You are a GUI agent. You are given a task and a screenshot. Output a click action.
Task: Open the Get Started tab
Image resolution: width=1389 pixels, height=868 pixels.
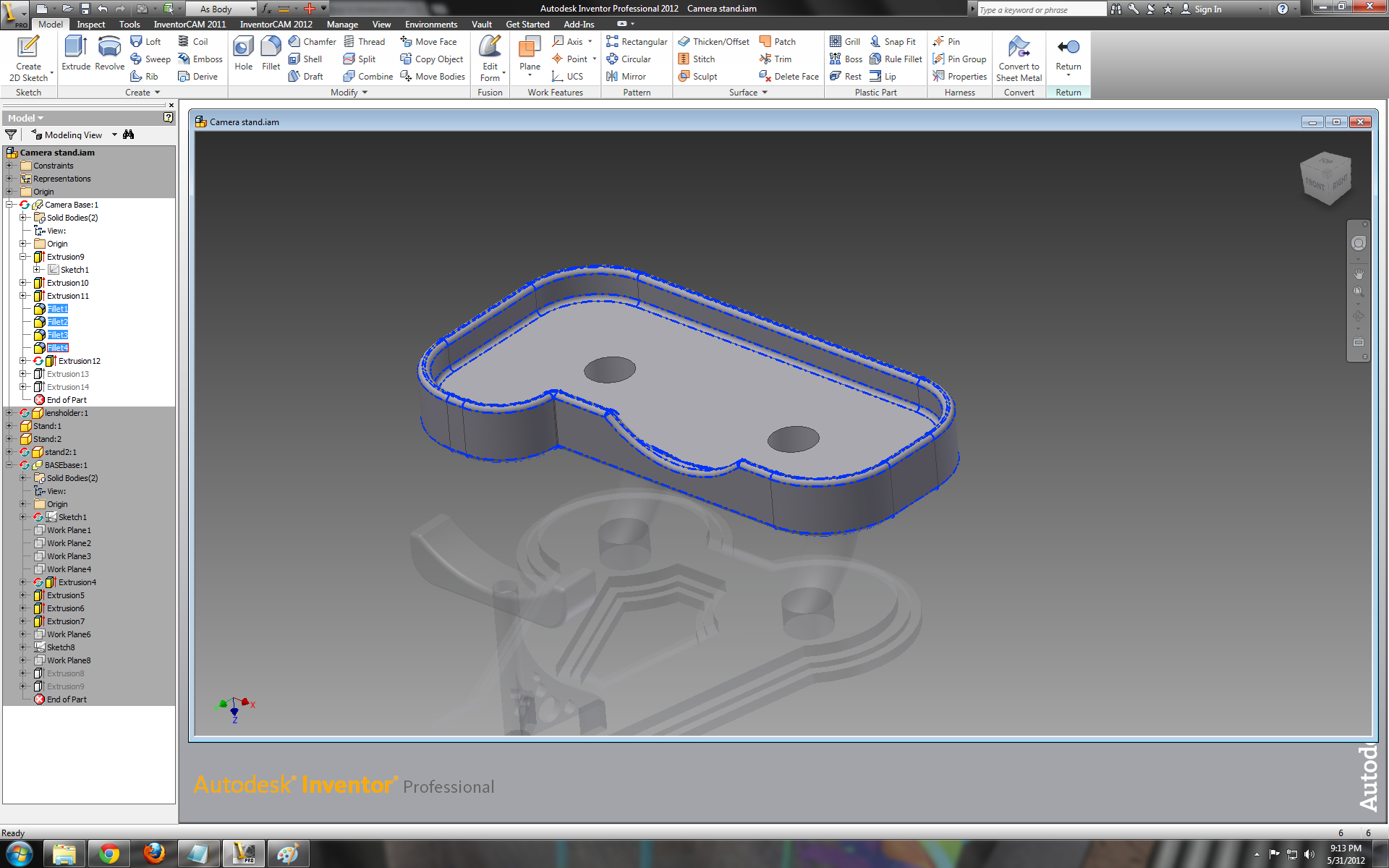click(x=527, y=24)
